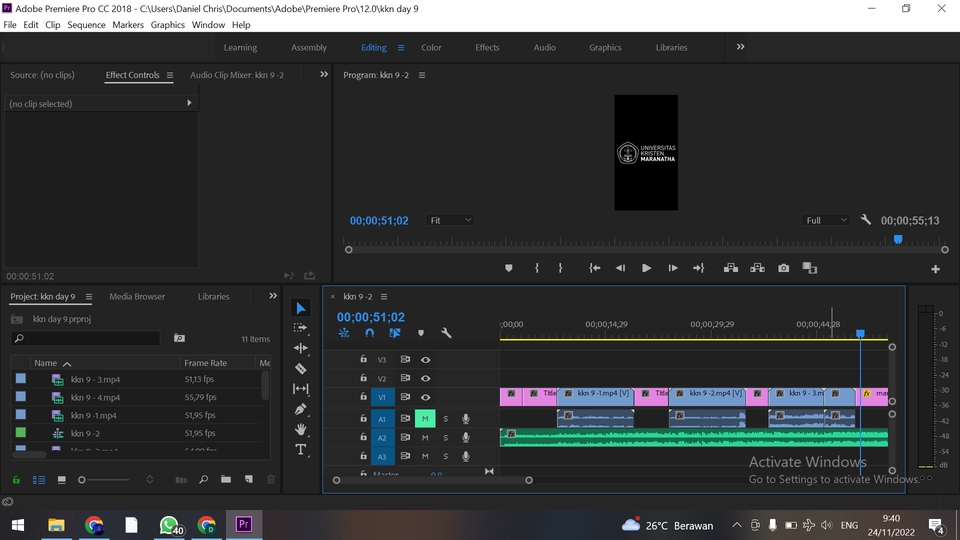Open Editing workspace menu icon
The image size is (960, 540).
[x=400, y=47]
